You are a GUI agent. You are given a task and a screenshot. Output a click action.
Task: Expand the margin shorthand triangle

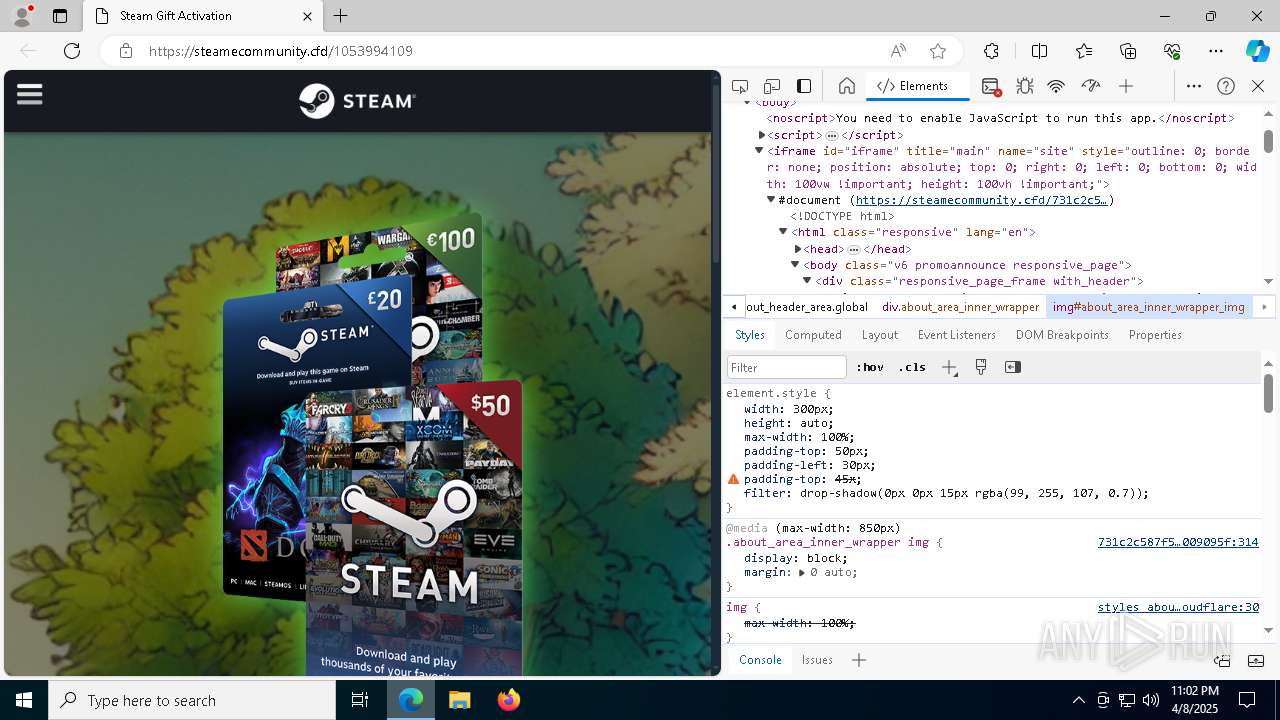[802, 573]
